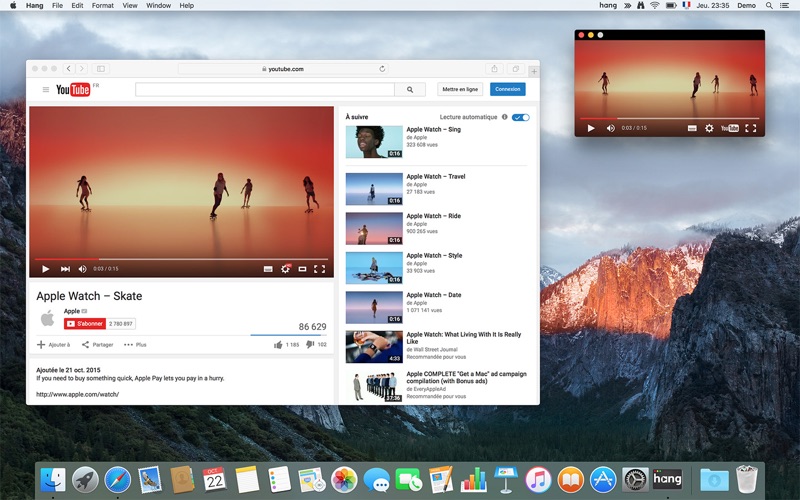Open Apple channel name link
Screen dimensions: 800x500
point(71,311)
